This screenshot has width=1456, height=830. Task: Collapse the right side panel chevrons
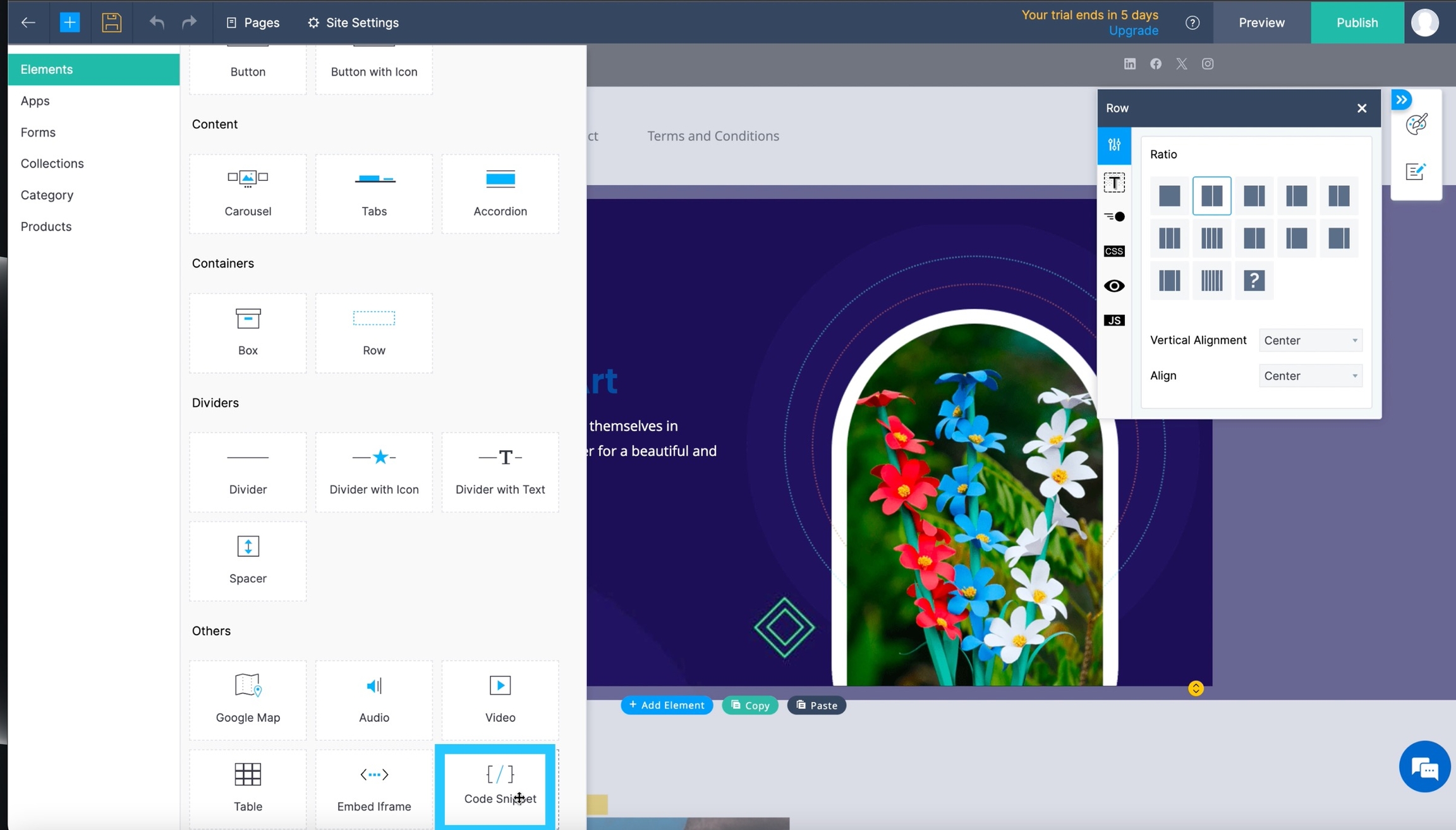pos(1401,100)
